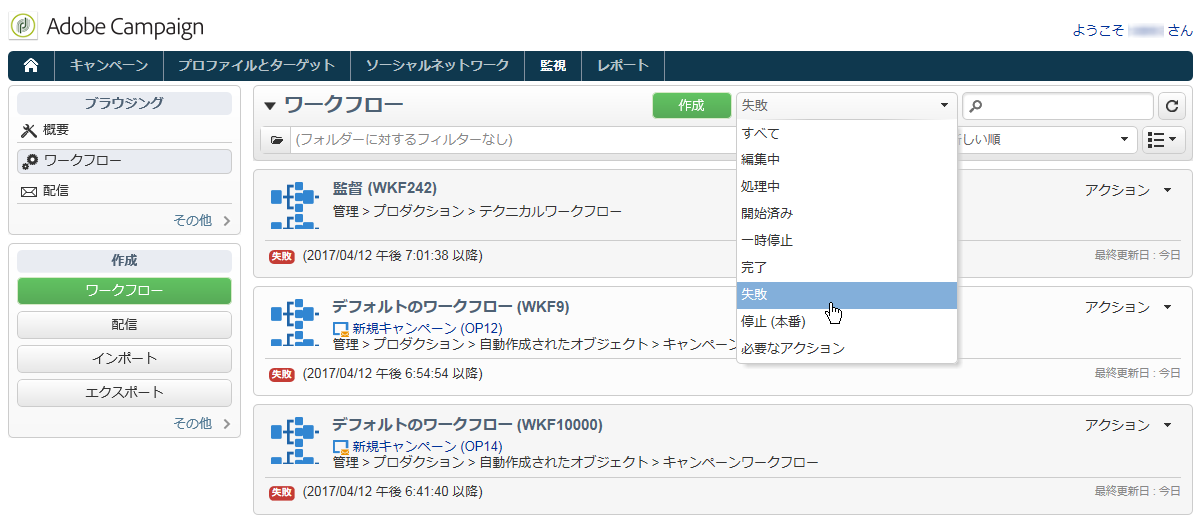Select 開始済み in the filter list
The image size is (1202, 523).
[847, 214]
